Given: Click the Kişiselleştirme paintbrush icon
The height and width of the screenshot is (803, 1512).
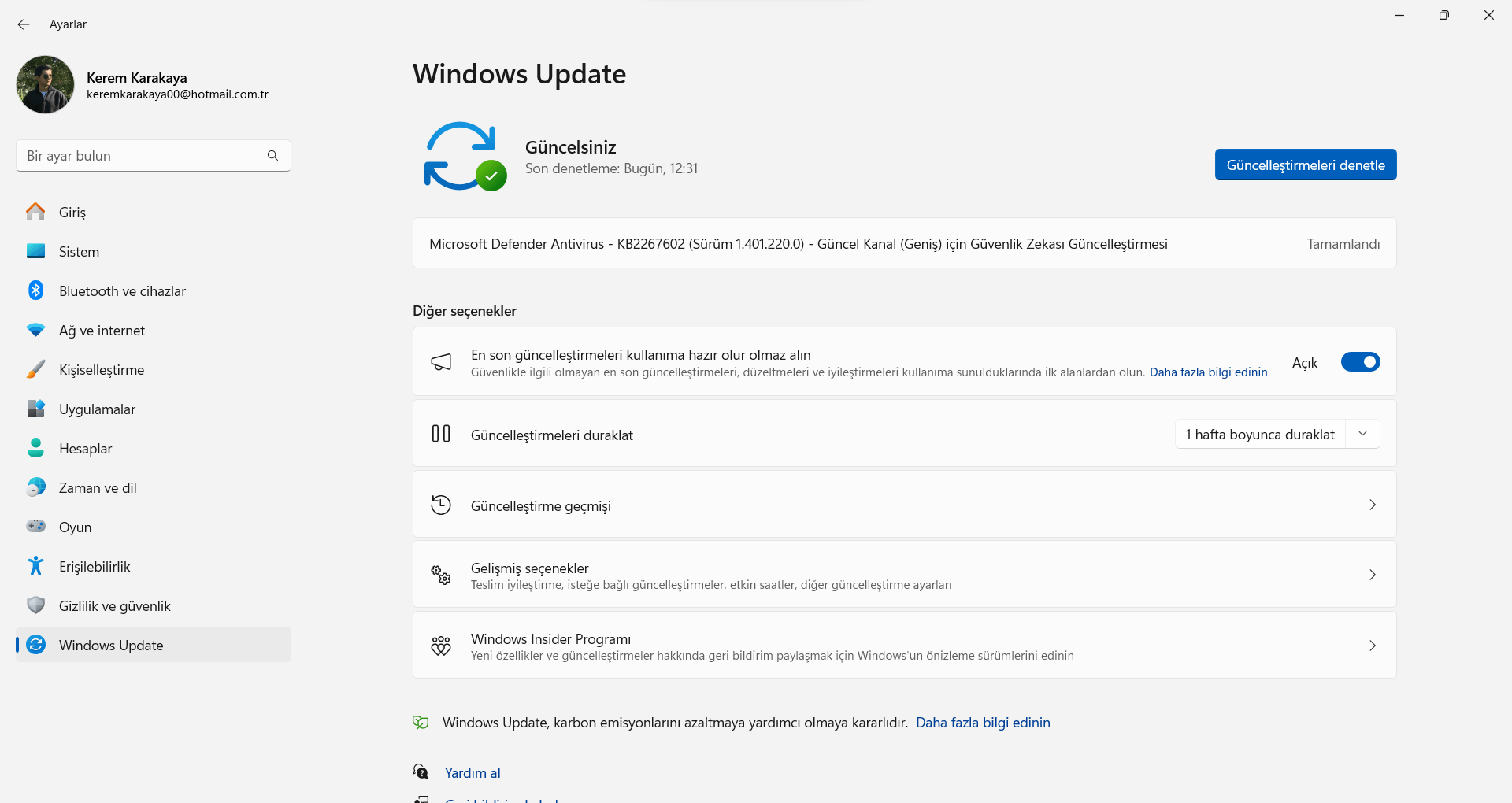Looking at the screenshot, I should click(35, 369).
